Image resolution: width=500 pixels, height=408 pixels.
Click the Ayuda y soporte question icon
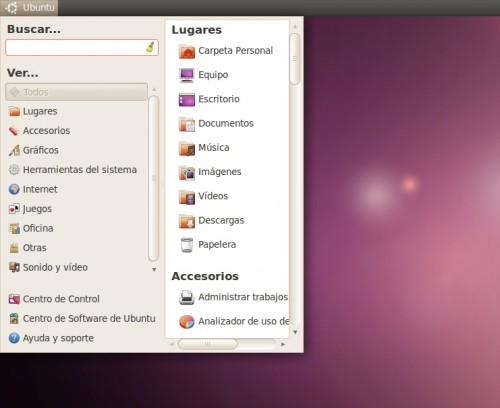click(14, 338)
